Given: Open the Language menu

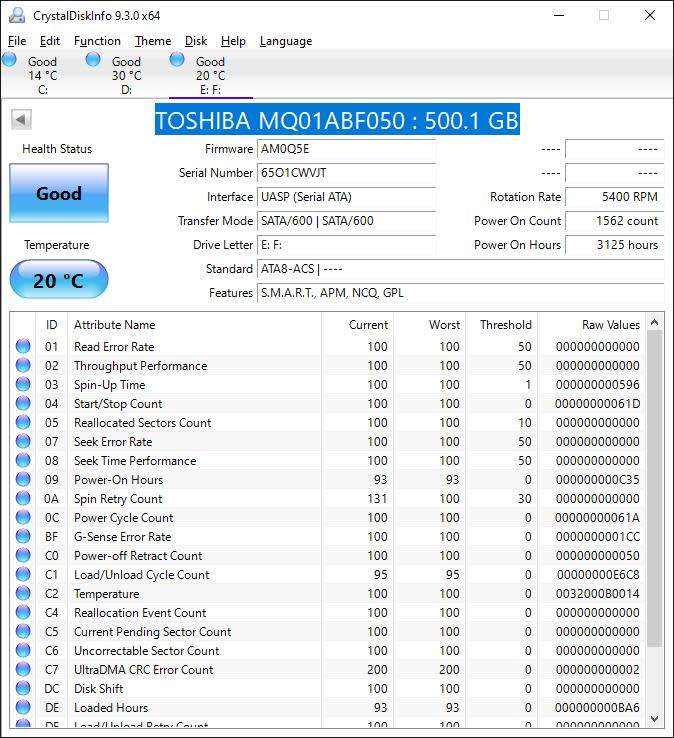Looking at the screenshot, I should 286,41.
